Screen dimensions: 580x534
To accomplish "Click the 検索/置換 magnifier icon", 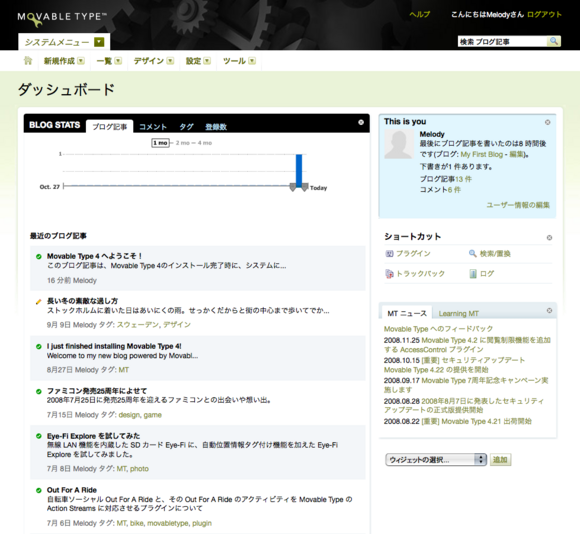I will point(472,254).
